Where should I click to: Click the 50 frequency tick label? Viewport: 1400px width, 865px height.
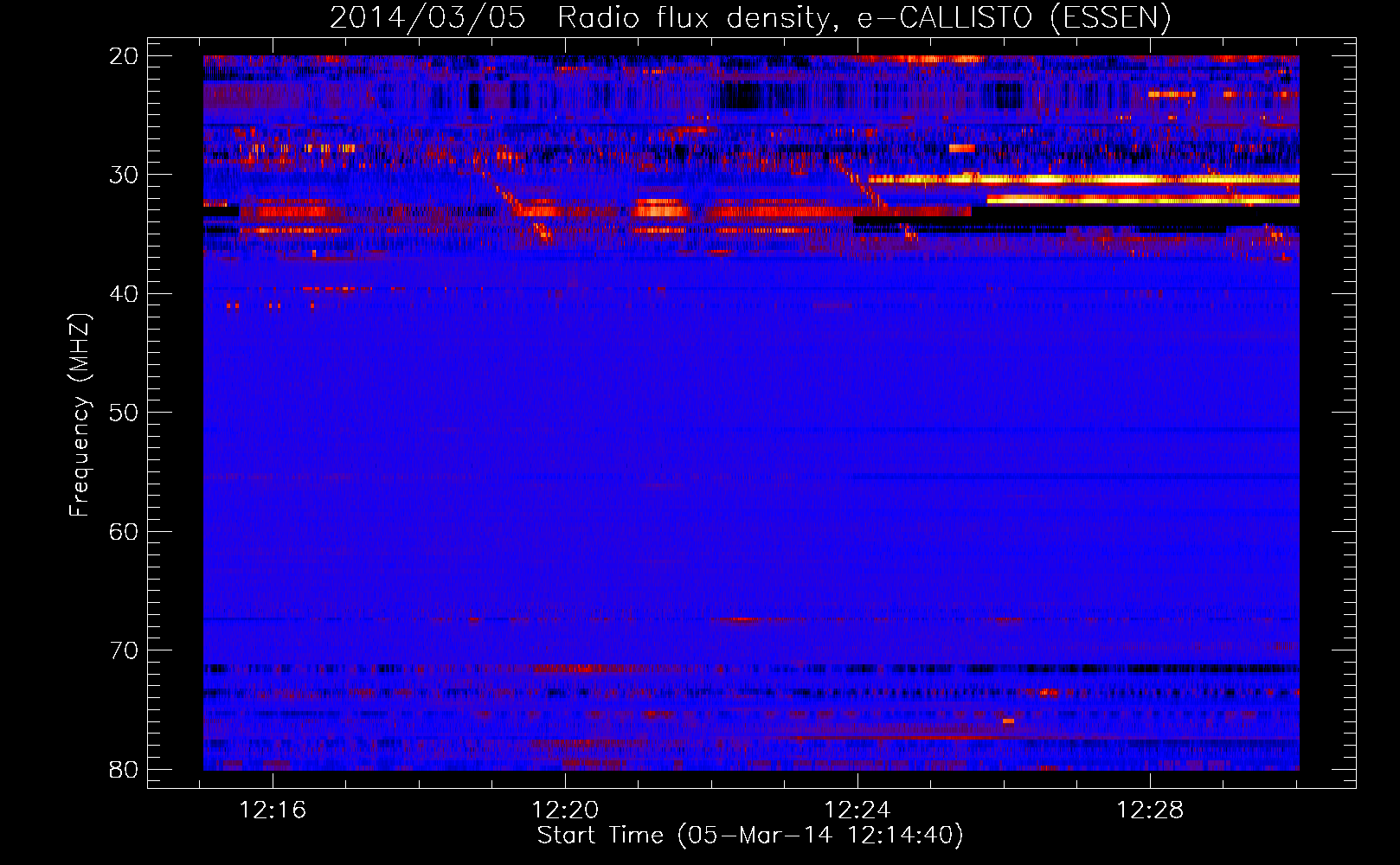tap(124, 413)
